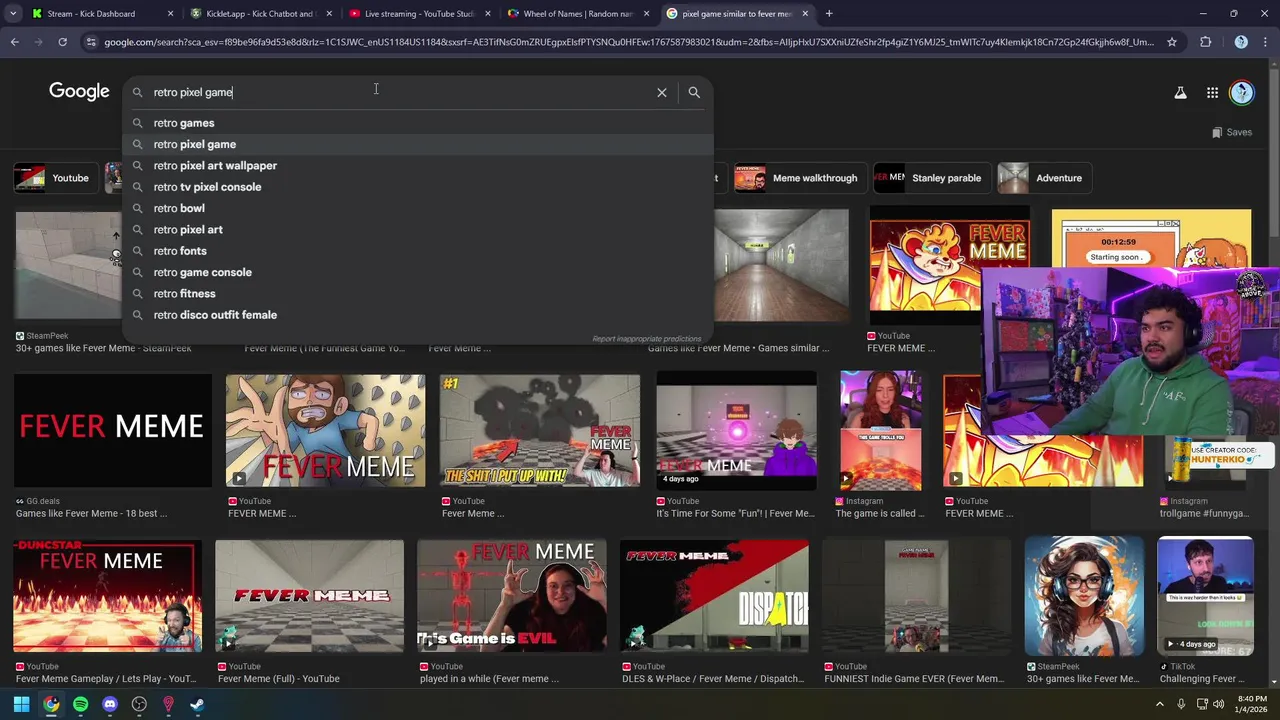Open the Chrome three-dot menu
The image size is (1280, 720).
click(1266, 42)
